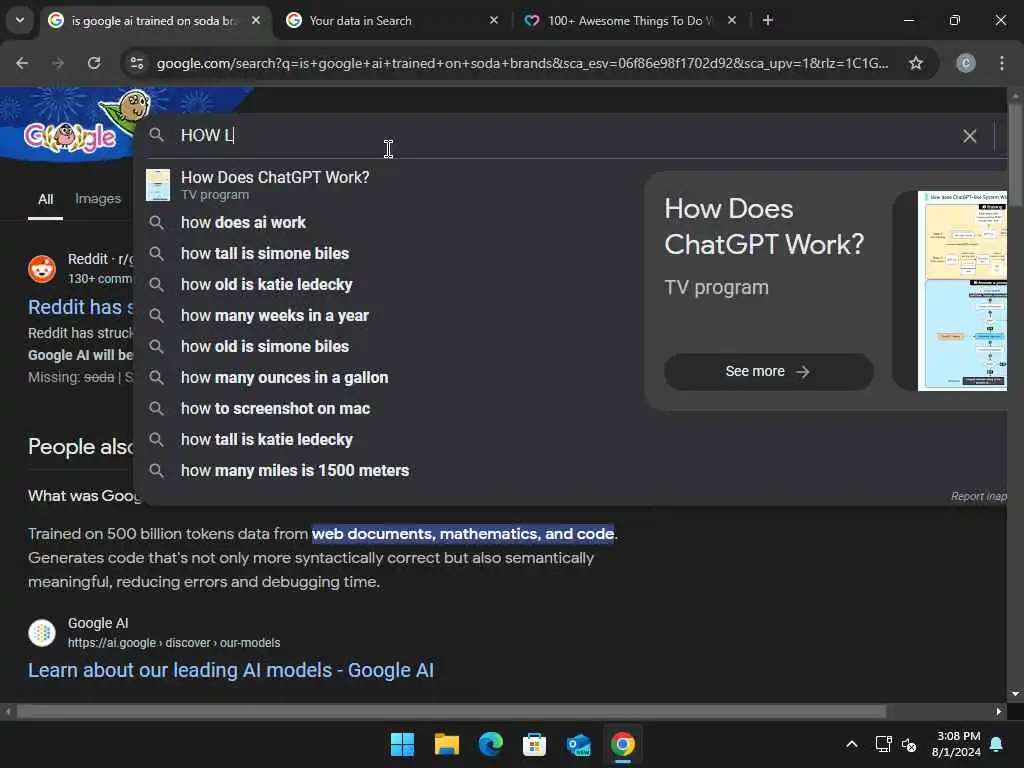Screen dimensions: 1024x768
Task: Click the Chrome taskbar icon
Action: (622, 744)
